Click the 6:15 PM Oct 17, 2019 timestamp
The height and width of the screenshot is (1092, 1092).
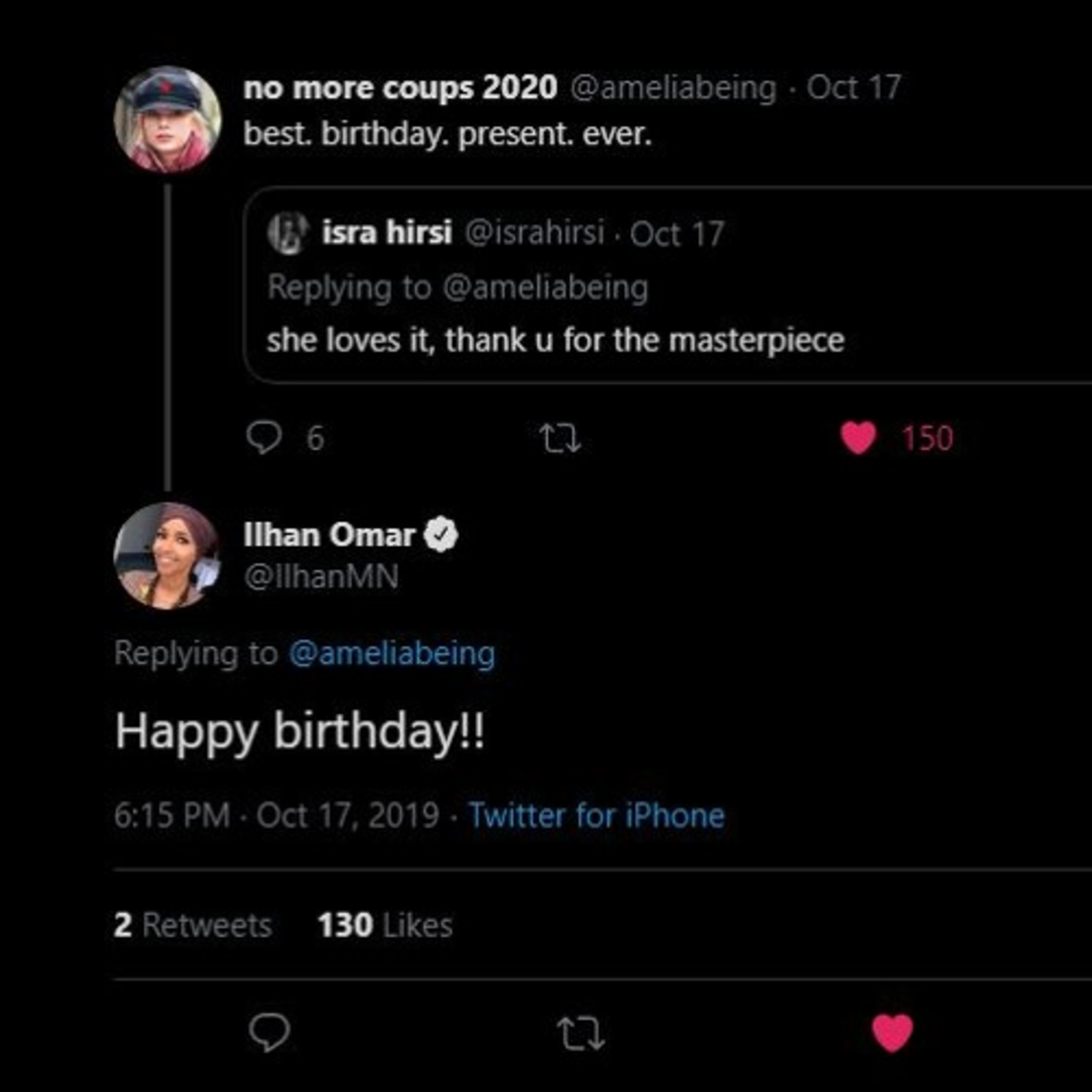click(x=277, y=816)
